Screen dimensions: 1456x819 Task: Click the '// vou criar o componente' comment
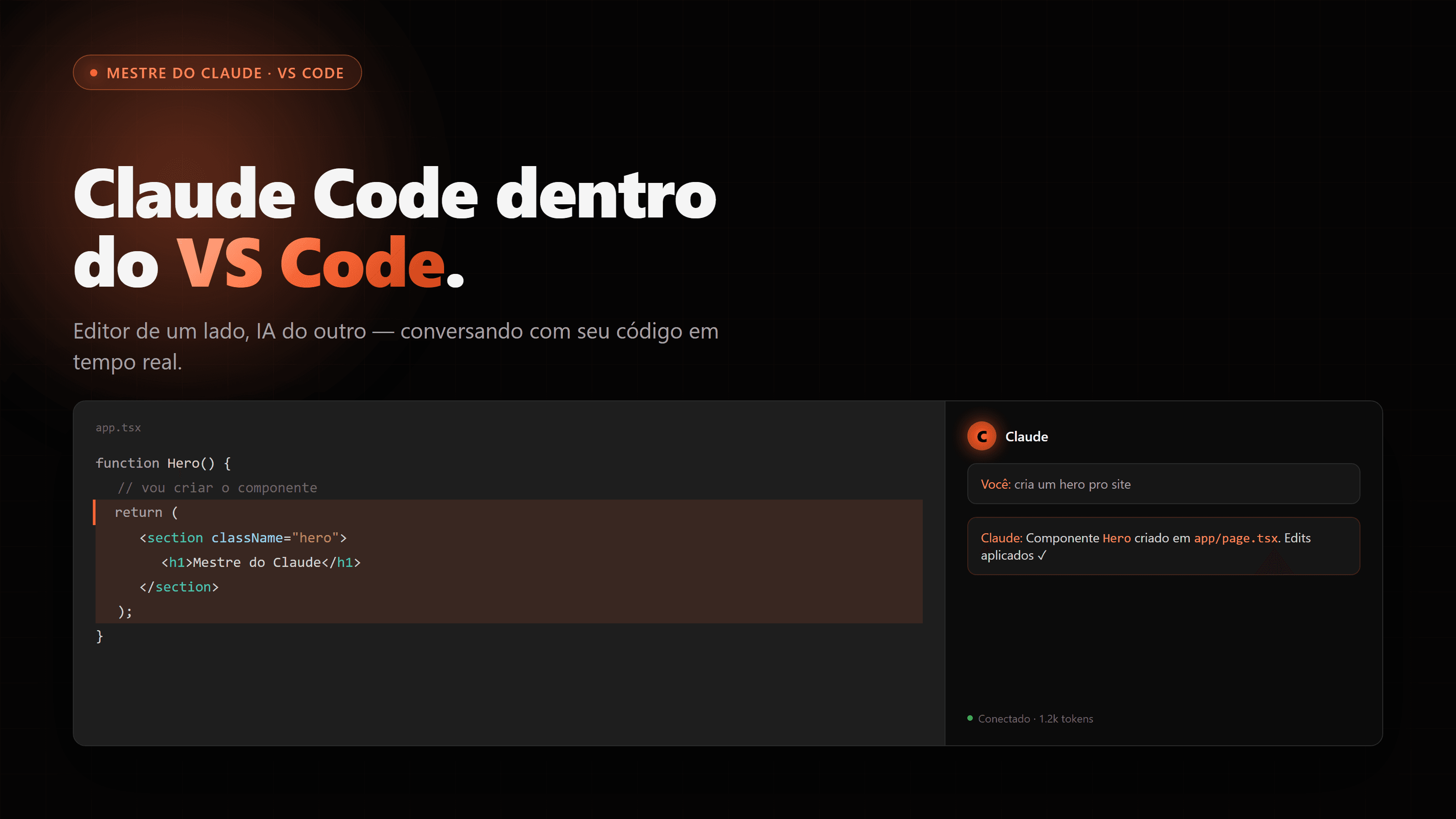tap(217, 488)
